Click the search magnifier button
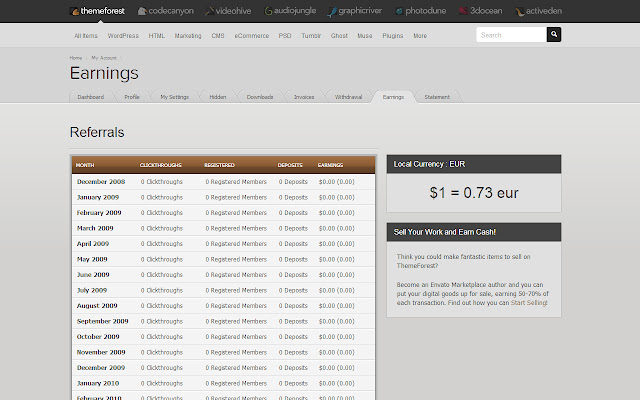 (x=554, y=35)
